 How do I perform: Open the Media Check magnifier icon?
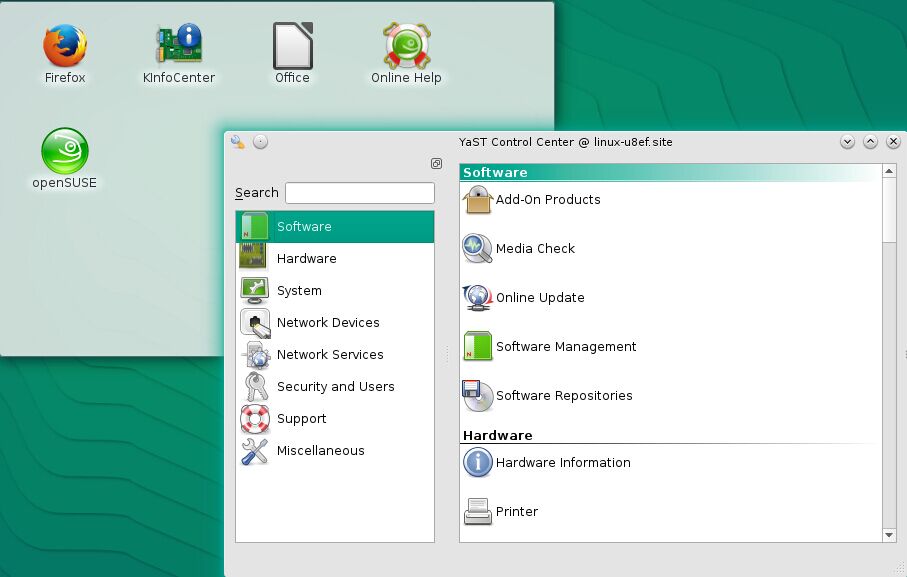[477, 249]
